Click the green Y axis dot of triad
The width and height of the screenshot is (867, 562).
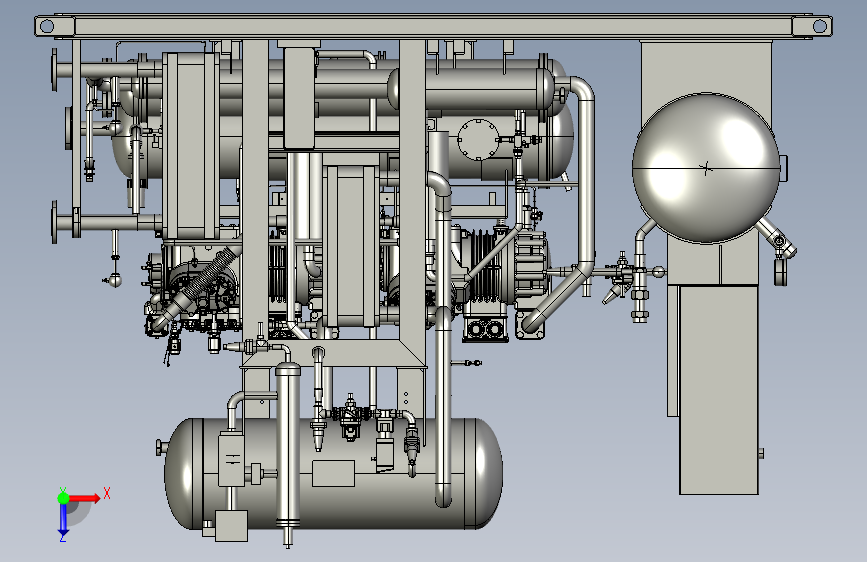click(x=63, y=498)
